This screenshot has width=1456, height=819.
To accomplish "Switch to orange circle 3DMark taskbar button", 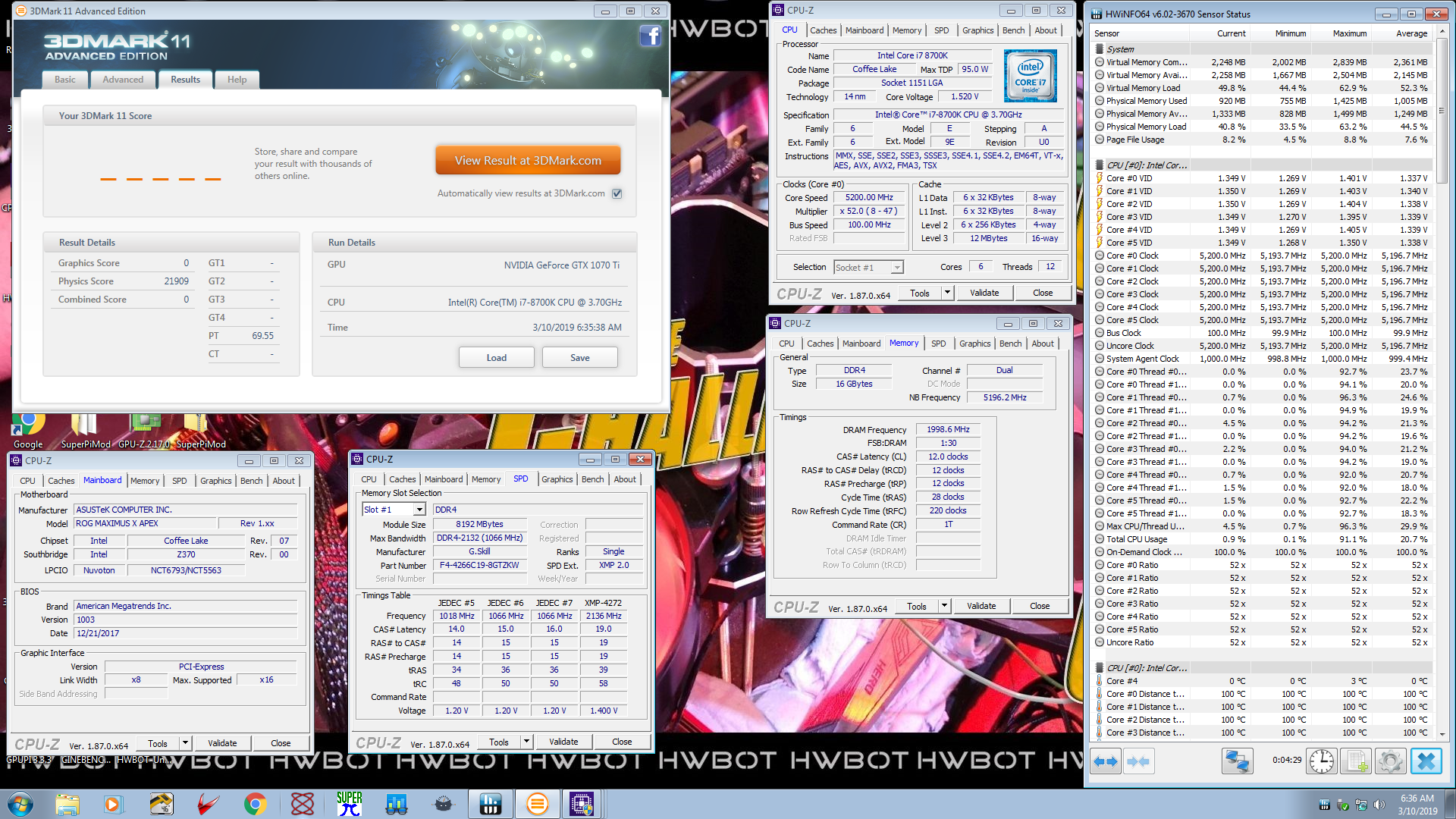I will (537, 804).
